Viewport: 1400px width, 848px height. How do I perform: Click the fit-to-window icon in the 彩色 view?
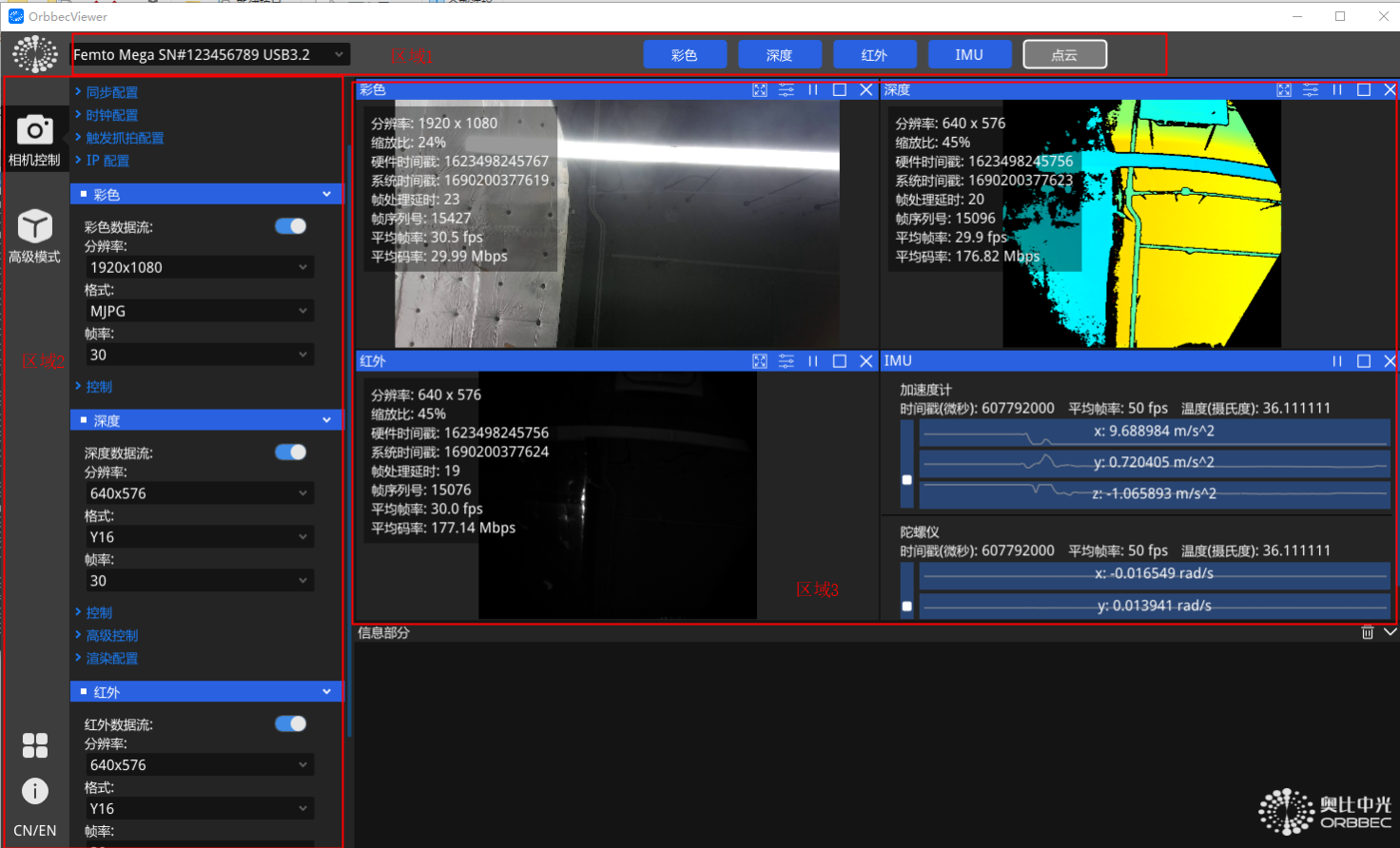tap(760, 90)
